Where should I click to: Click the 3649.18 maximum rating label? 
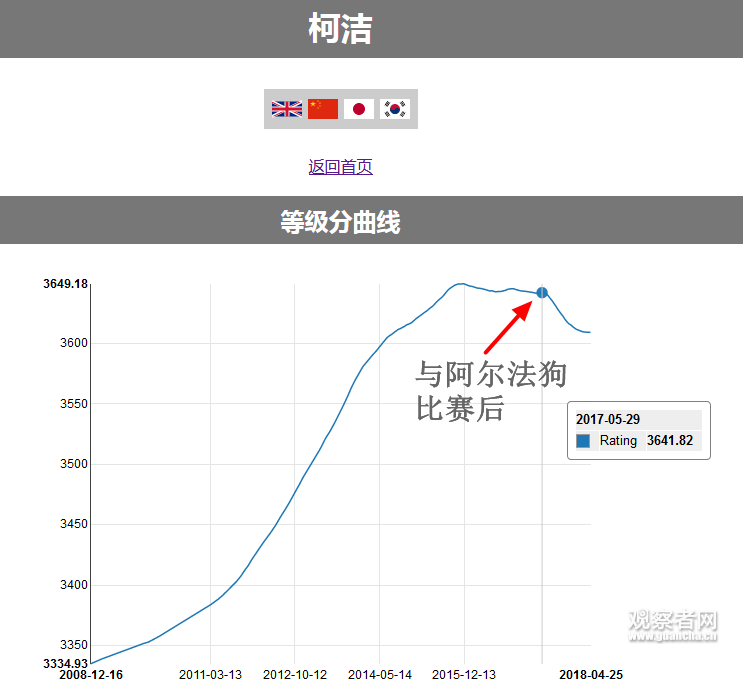pos(65,284)
